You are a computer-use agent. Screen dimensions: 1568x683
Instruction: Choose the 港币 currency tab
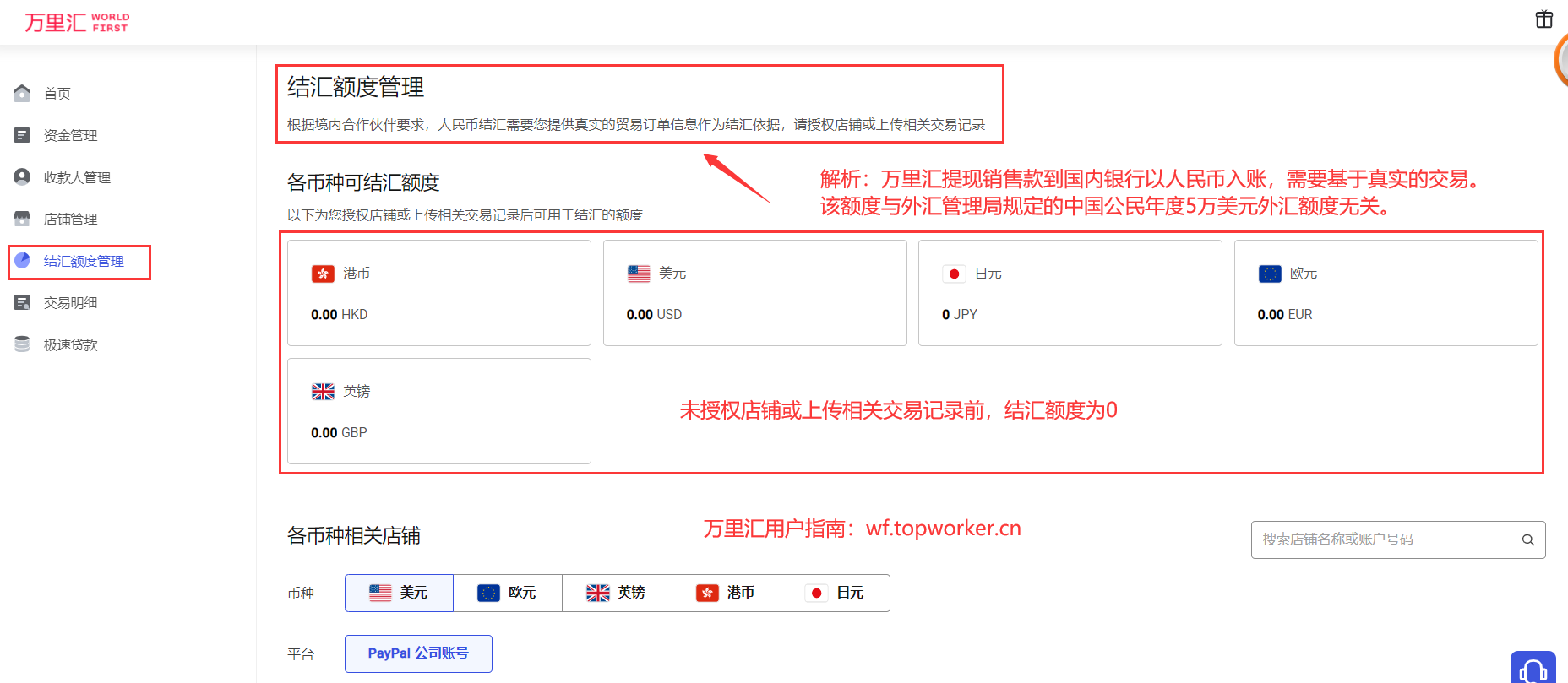click(x=726, y=593)
